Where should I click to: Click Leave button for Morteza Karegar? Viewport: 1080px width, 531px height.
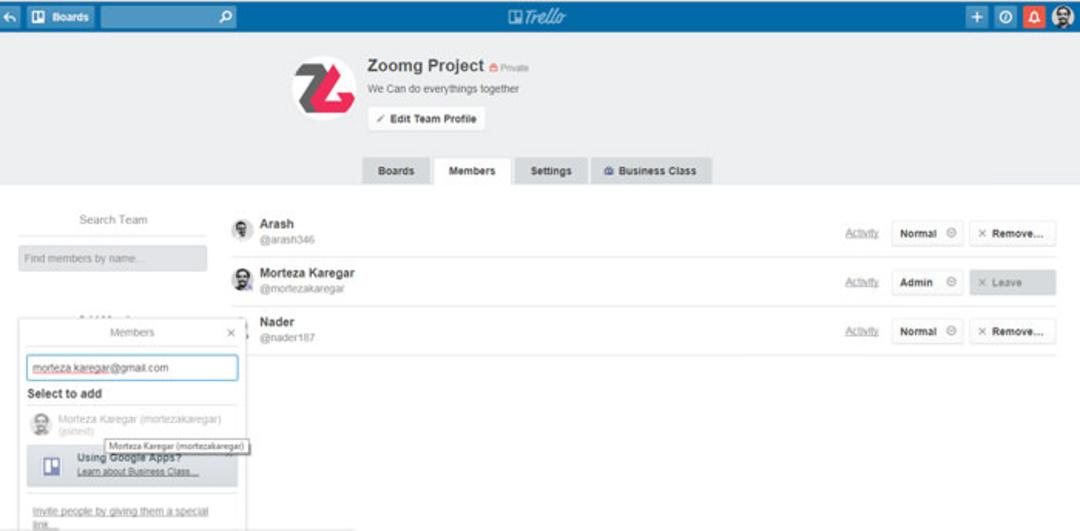coord(1012,282)
